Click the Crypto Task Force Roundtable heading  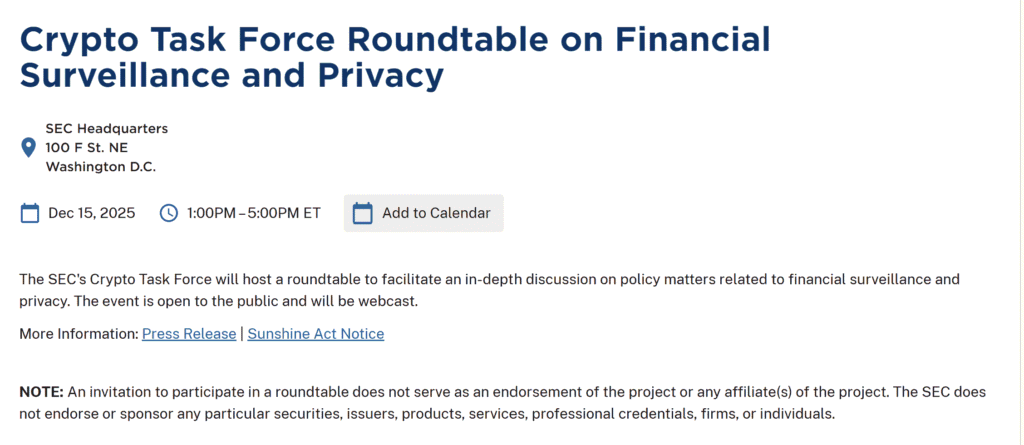coord(394,39)
